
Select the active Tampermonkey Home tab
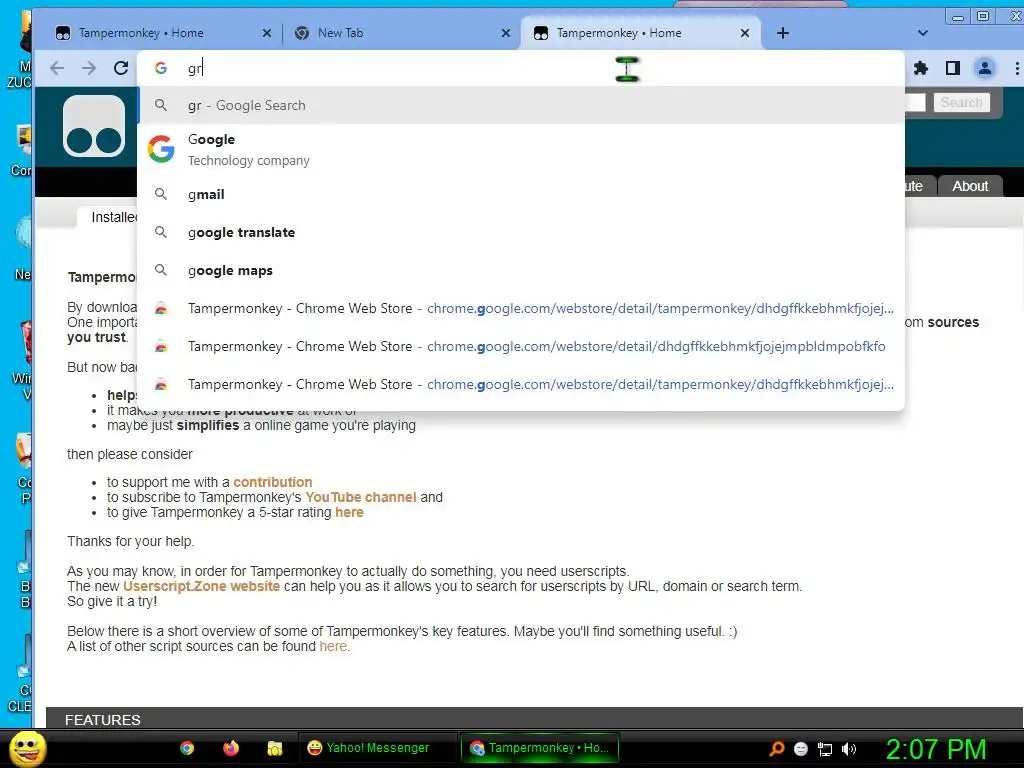640,33
